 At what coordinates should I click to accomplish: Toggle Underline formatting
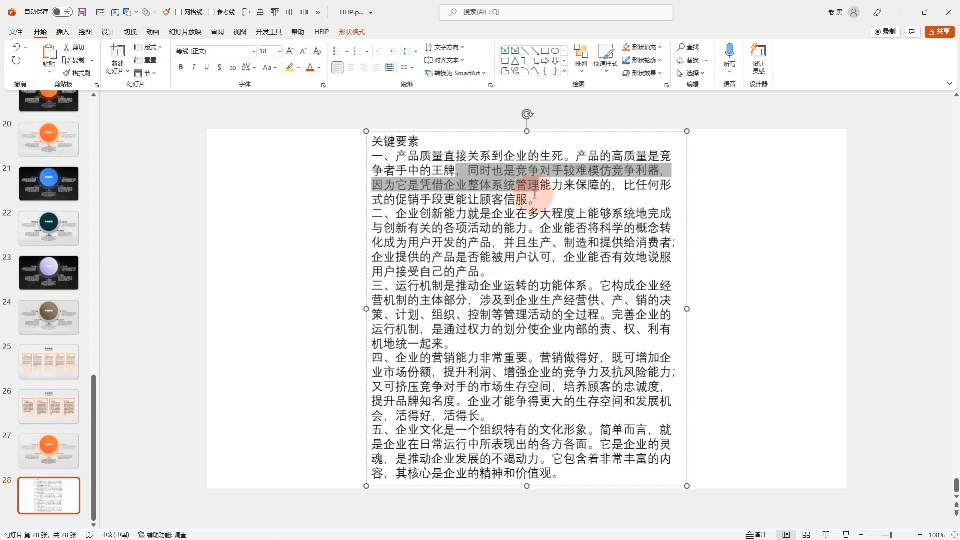click(206, 67)
